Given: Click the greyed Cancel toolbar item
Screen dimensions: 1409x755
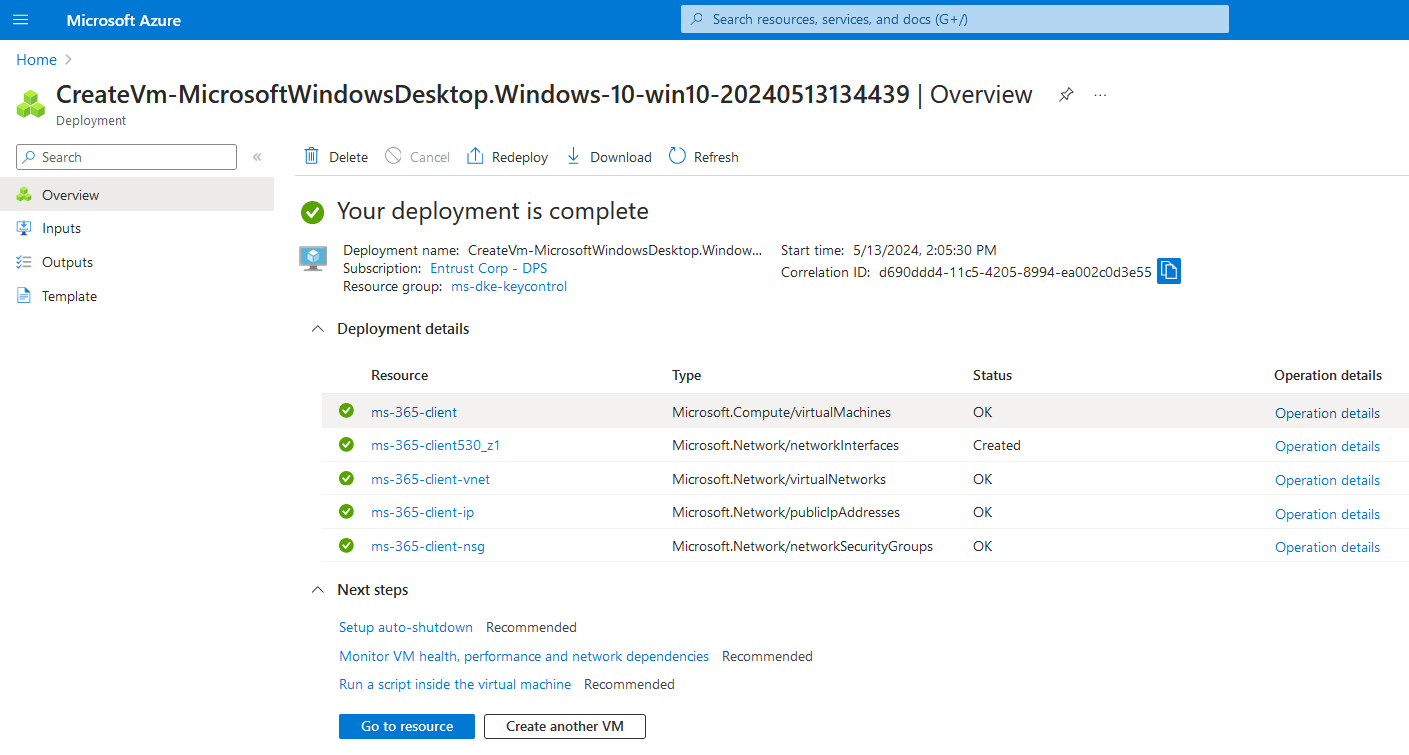Looking at the screenshot, I should [x=417, y=157].
